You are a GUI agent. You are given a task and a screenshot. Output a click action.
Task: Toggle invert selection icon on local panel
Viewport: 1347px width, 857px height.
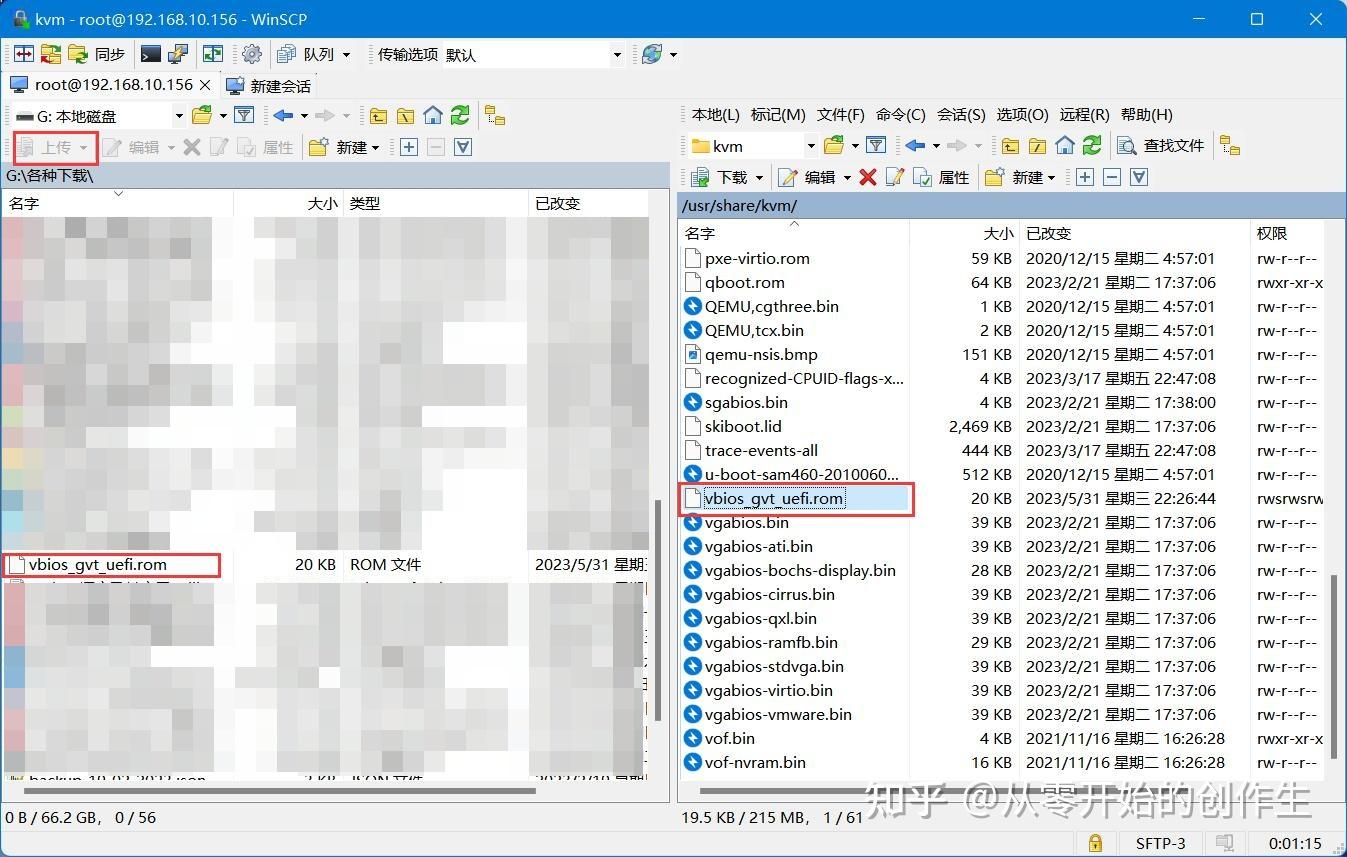pyautogui.click(x=463, y=147)
